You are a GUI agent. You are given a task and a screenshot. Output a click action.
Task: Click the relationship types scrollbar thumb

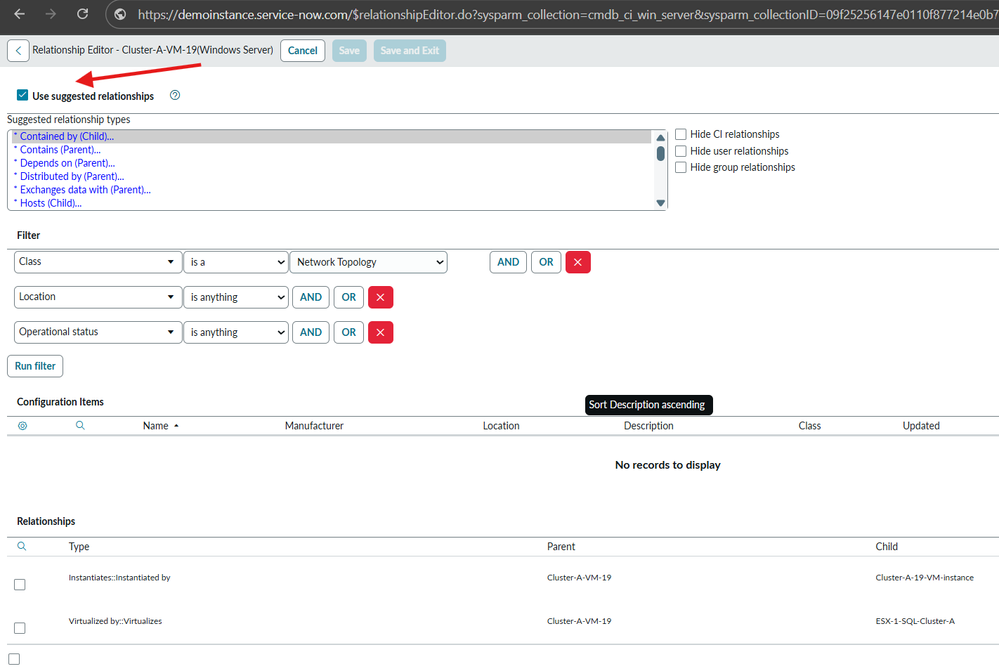[661, 153]
